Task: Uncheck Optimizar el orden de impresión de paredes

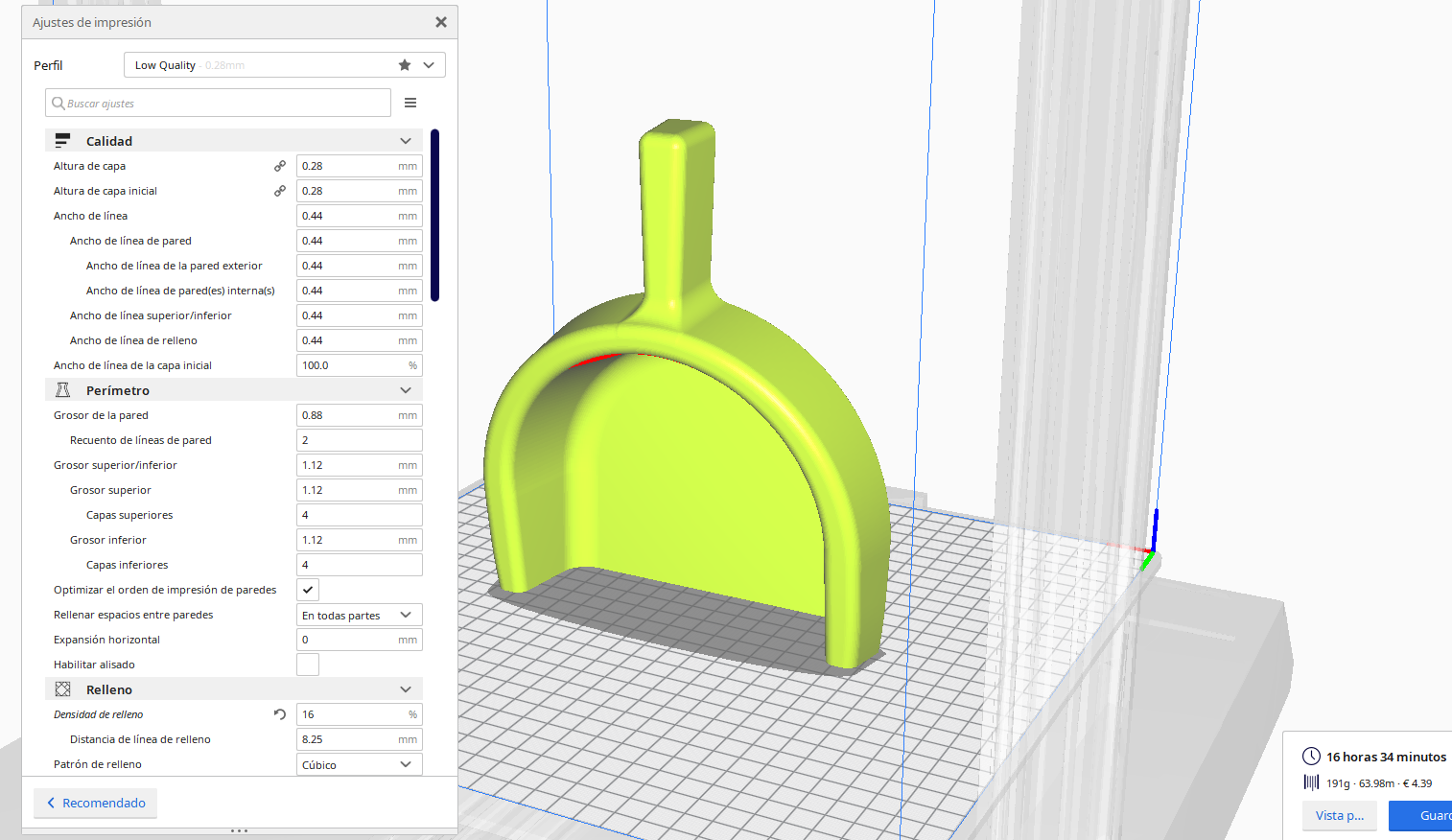Action: [x=308, y=590]
